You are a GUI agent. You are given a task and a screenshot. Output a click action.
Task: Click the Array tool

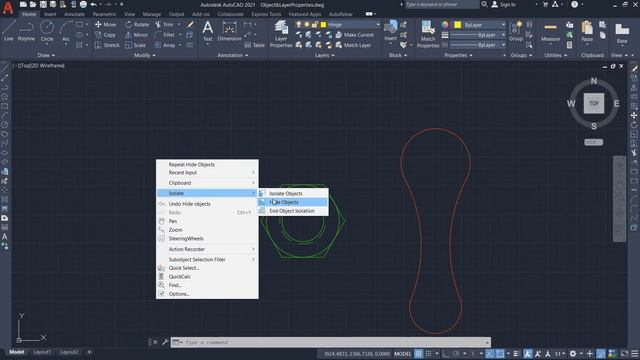click(165, 45)
